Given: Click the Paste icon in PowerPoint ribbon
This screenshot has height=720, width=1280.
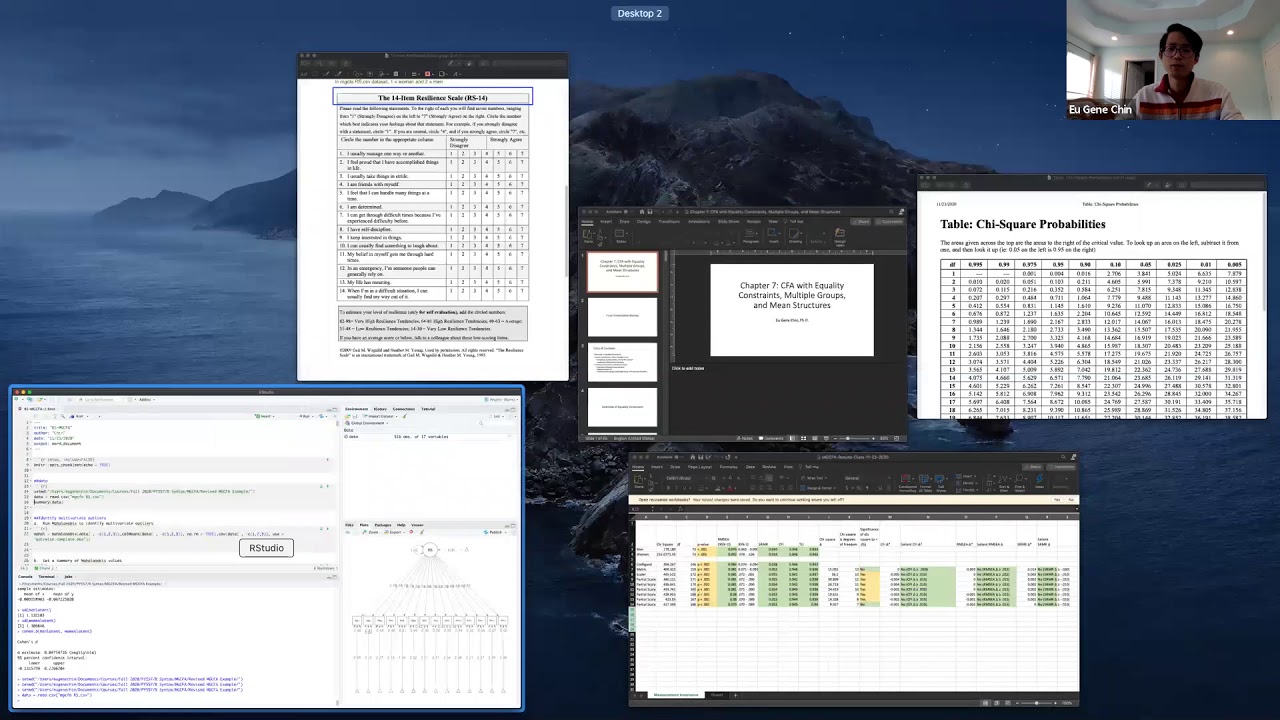Looking at the screenshot, I should (x=588, y=234).
